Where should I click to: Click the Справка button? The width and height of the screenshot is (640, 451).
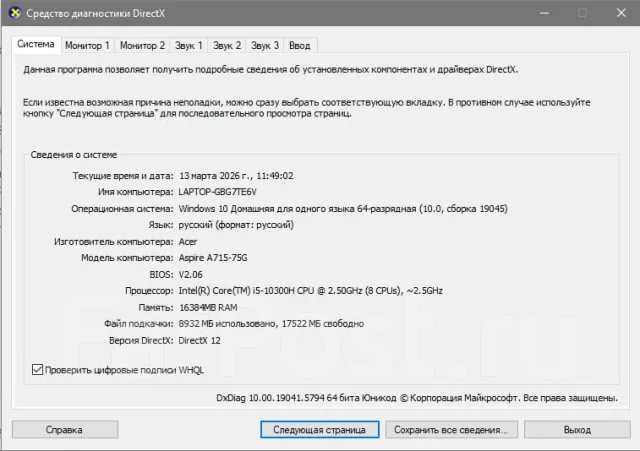click(x=65, y=430)
